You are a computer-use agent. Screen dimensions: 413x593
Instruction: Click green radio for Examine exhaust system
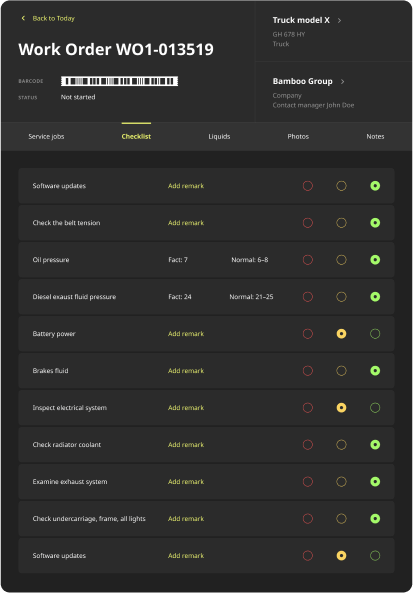tap(375, 482)
